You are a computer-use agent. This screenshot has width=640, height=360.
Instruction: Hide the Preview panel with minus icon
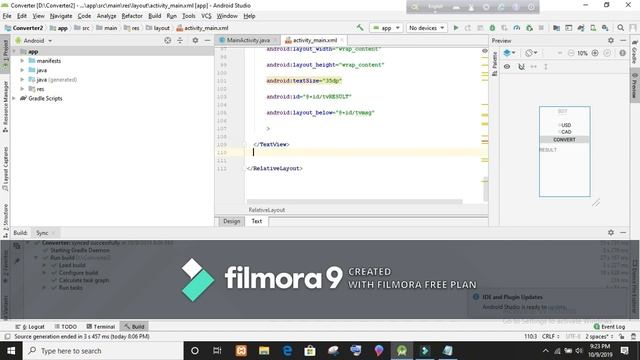[x=623, y=40]
